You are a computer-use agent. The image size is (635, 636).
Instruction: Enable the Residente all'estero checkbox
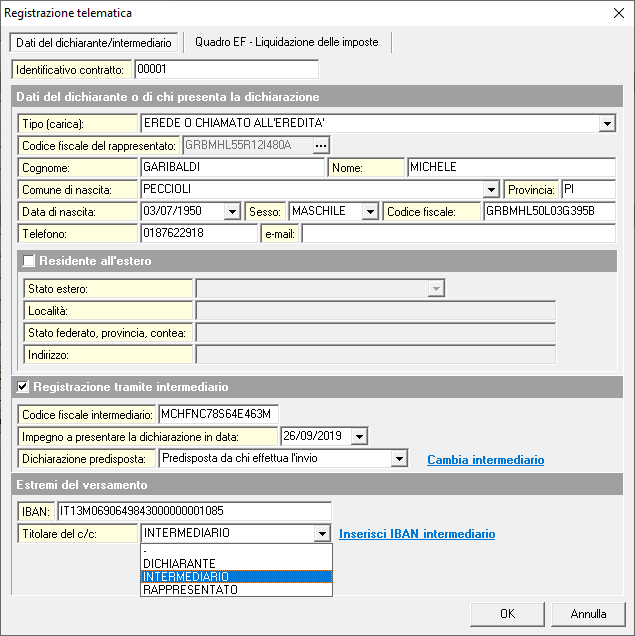(29, 261)
